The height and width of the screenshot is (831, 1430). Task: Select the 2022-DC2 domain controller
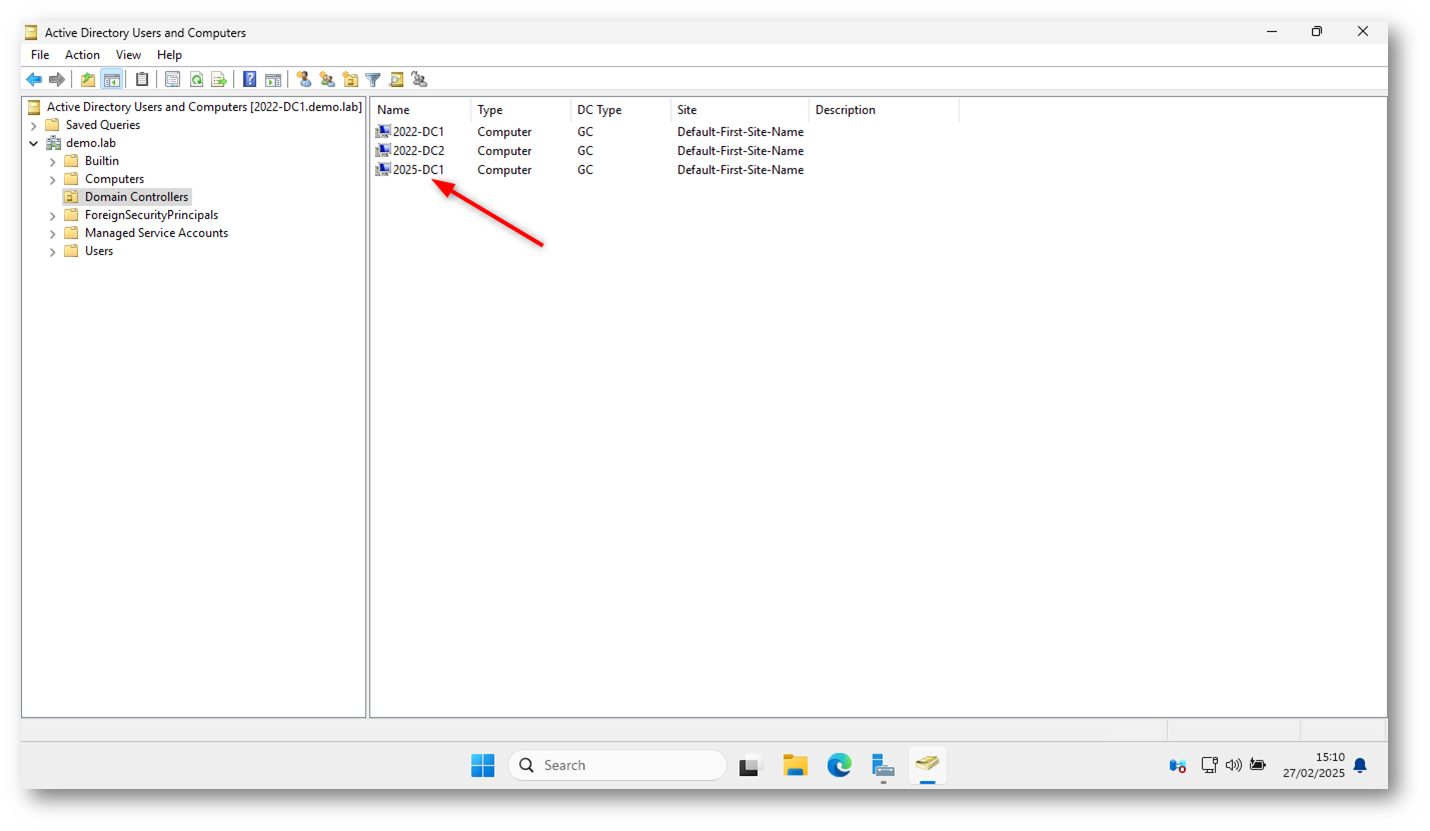[x=418, y=150]
